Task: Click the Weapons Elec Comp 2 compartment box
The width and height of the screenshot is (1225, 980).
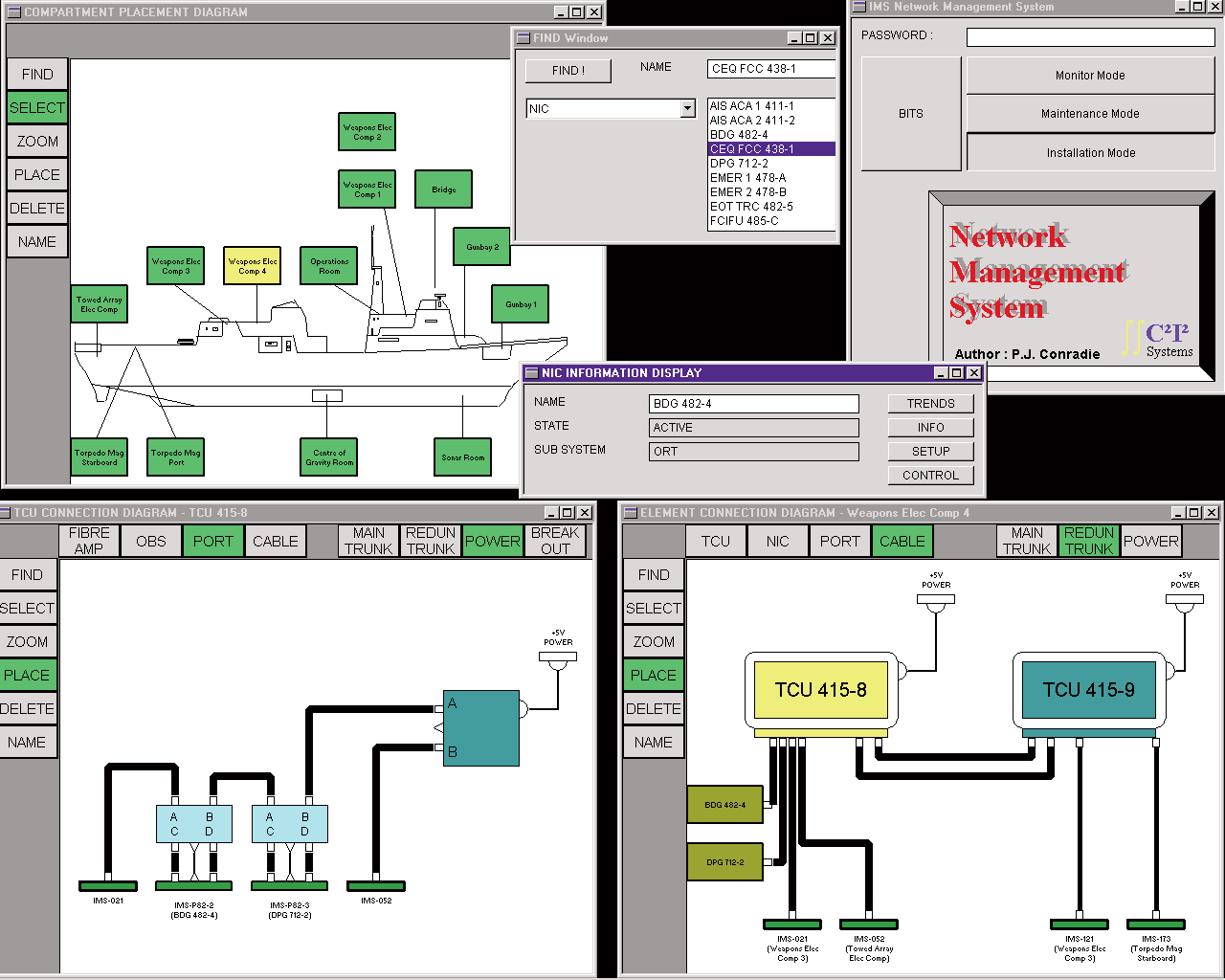Action: [x=367, y=132]
